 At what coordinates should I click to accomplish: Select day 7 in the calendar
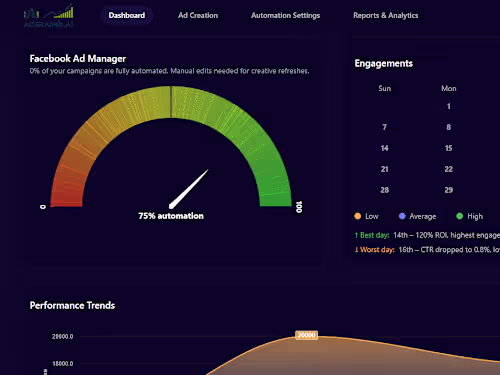pyautogui.click(x=384, y=127)
